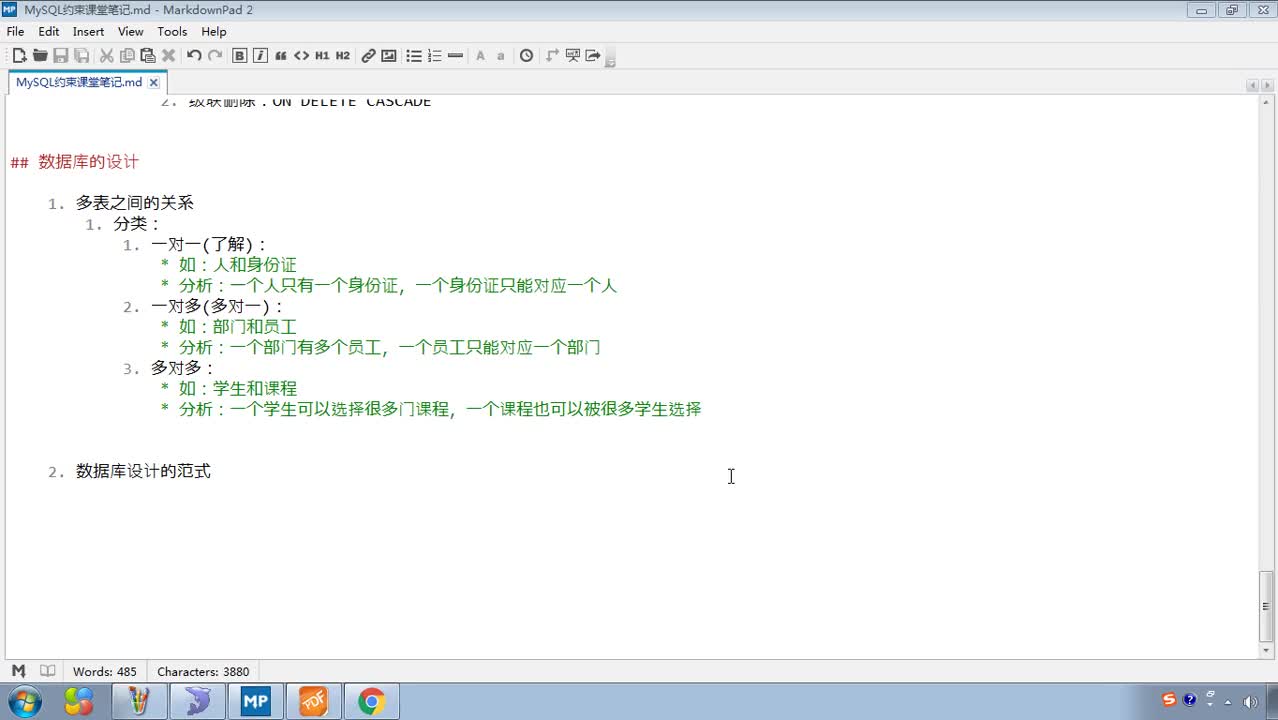Click the arrow icon next to the clock
This screenshot has width=1278, height=720.
(x=552, y=56)
